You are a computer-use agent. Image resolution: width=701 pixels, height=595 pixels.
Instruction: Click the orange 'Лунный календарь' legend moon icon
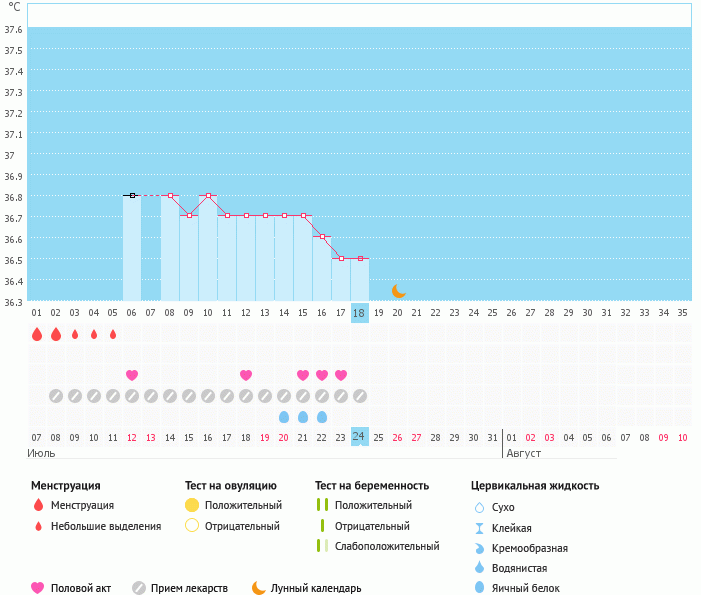coord(259,588)
